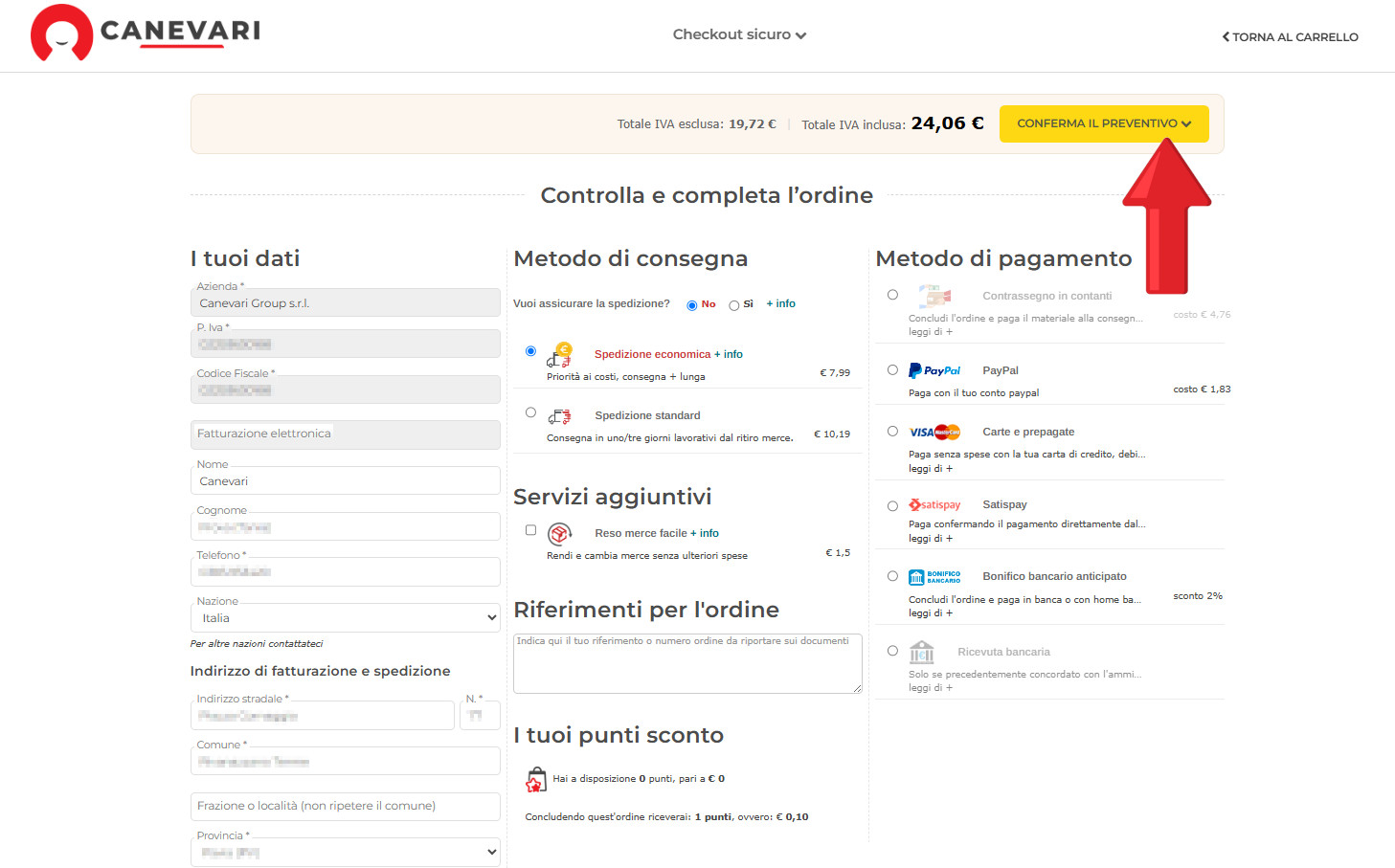Image resolution: width=1395 pixels, height=868 pixels.
Task: Click Conferma il preventivo button
Action: coord(1104,123)
